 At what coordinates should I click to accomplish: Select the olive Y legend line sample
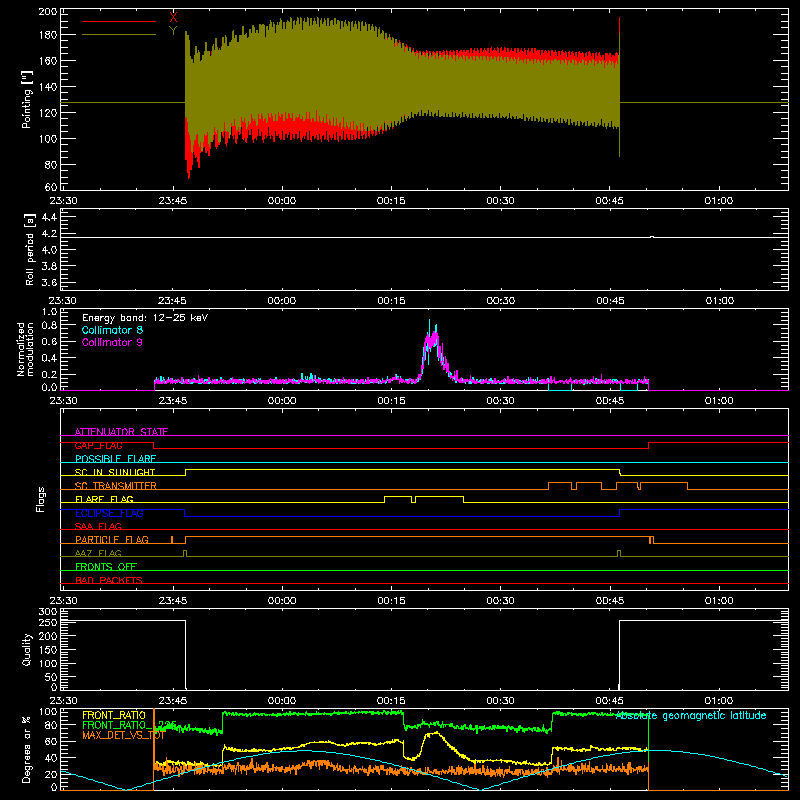click(119, 34)
